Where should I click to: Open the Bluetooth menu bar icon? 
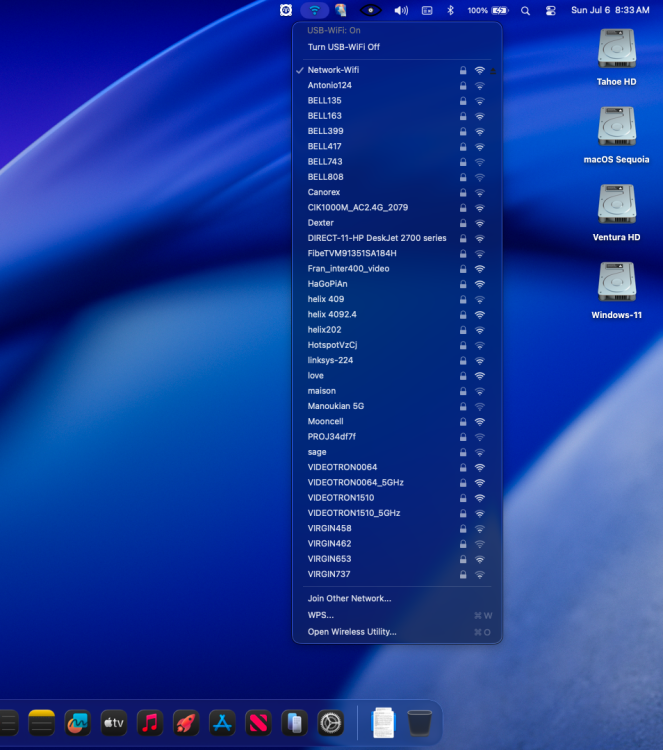[x=450, y=10]
